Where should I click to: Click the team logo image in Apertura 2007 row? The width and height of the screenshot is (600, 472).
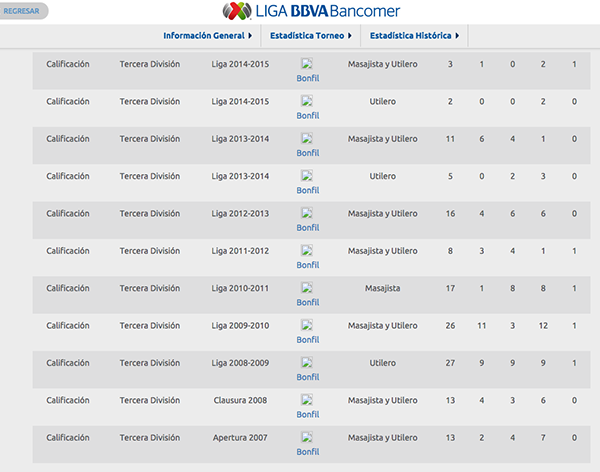coord(307,438)
